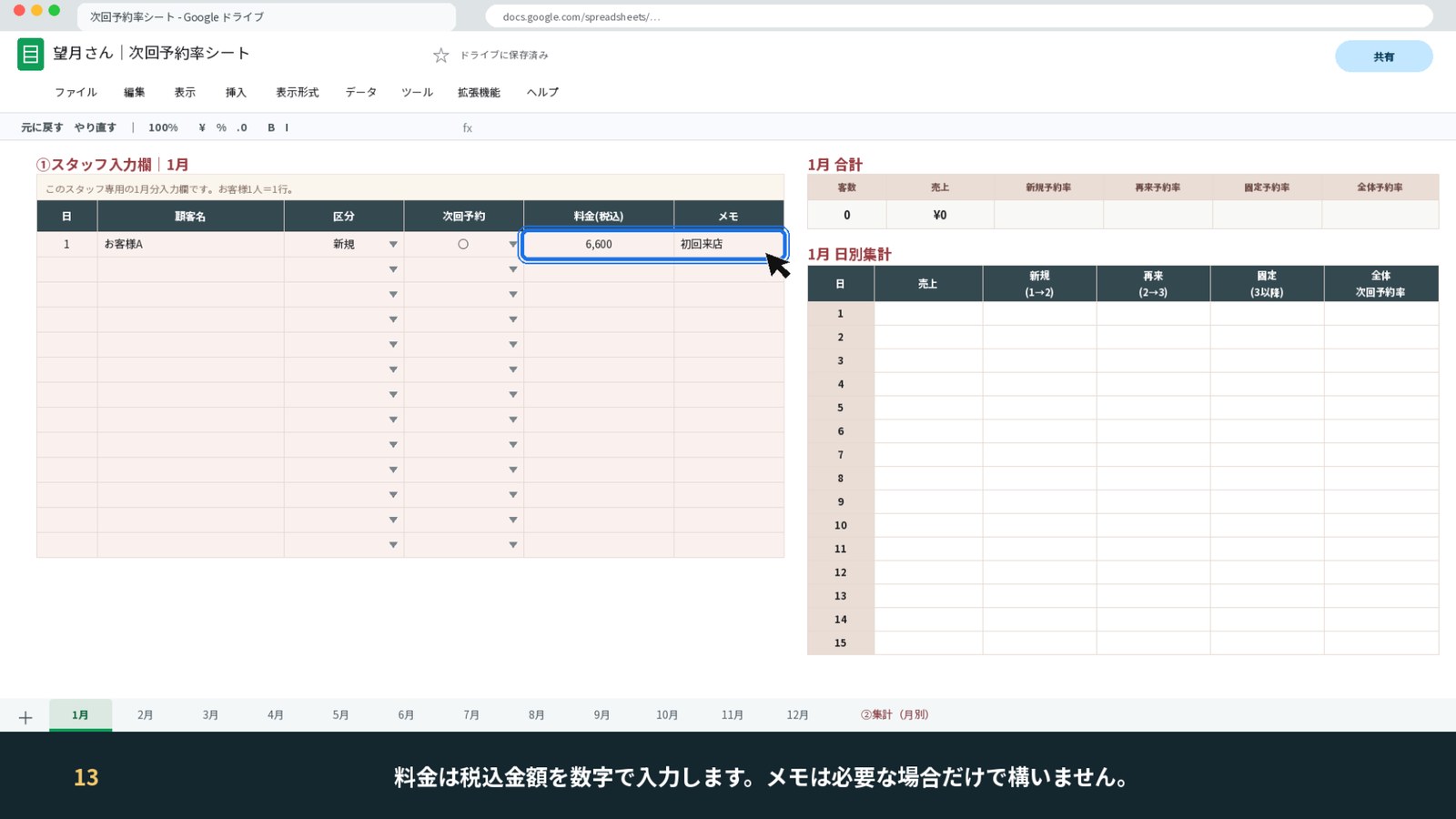Image resolution: width=1456 pixels, height=819 pixels.
Task: Star this spreadsheet document
Action: [441, 56]
